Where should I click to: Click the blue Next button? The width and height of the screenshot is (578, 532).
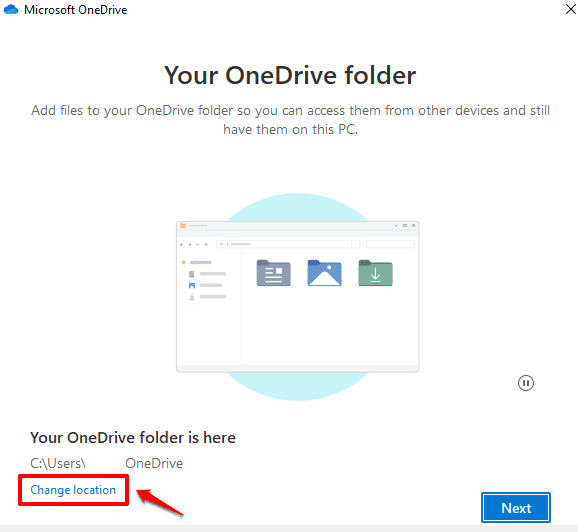tap(516, 508)
